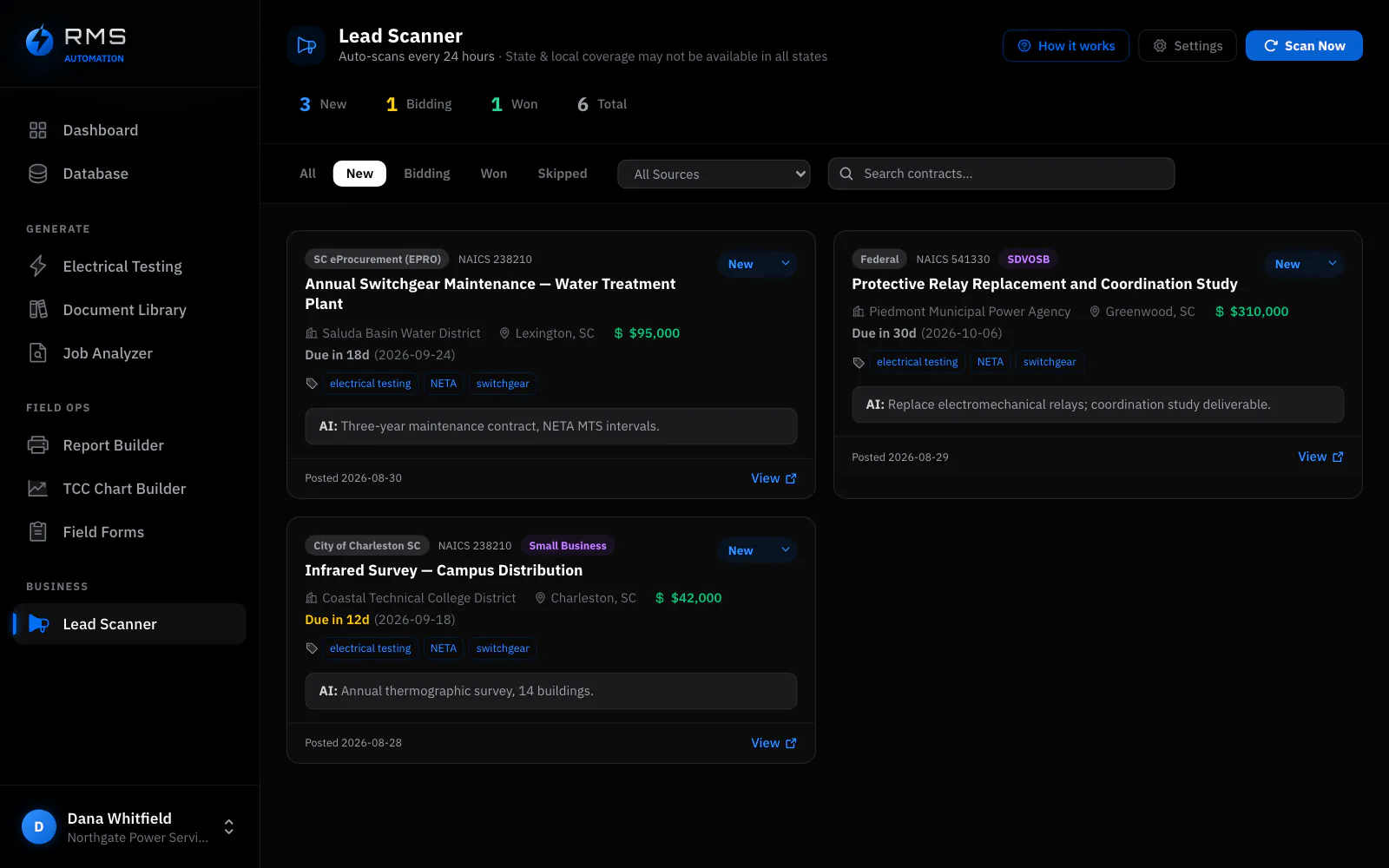This screenshot has height=868, width=1389.
Task: Focus the Search contracts field
Action: click(x=1001, y=174)
